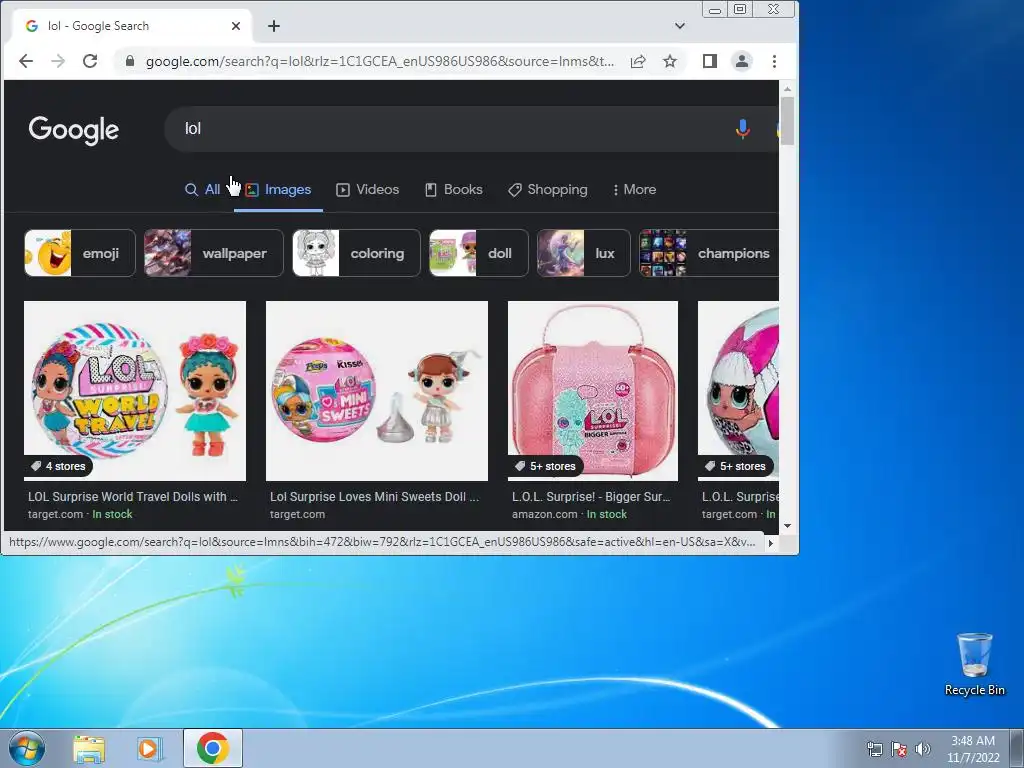
Task: Click target.com under World Travel Dolls
Action: pyautogui.click(x=56, y=515)
